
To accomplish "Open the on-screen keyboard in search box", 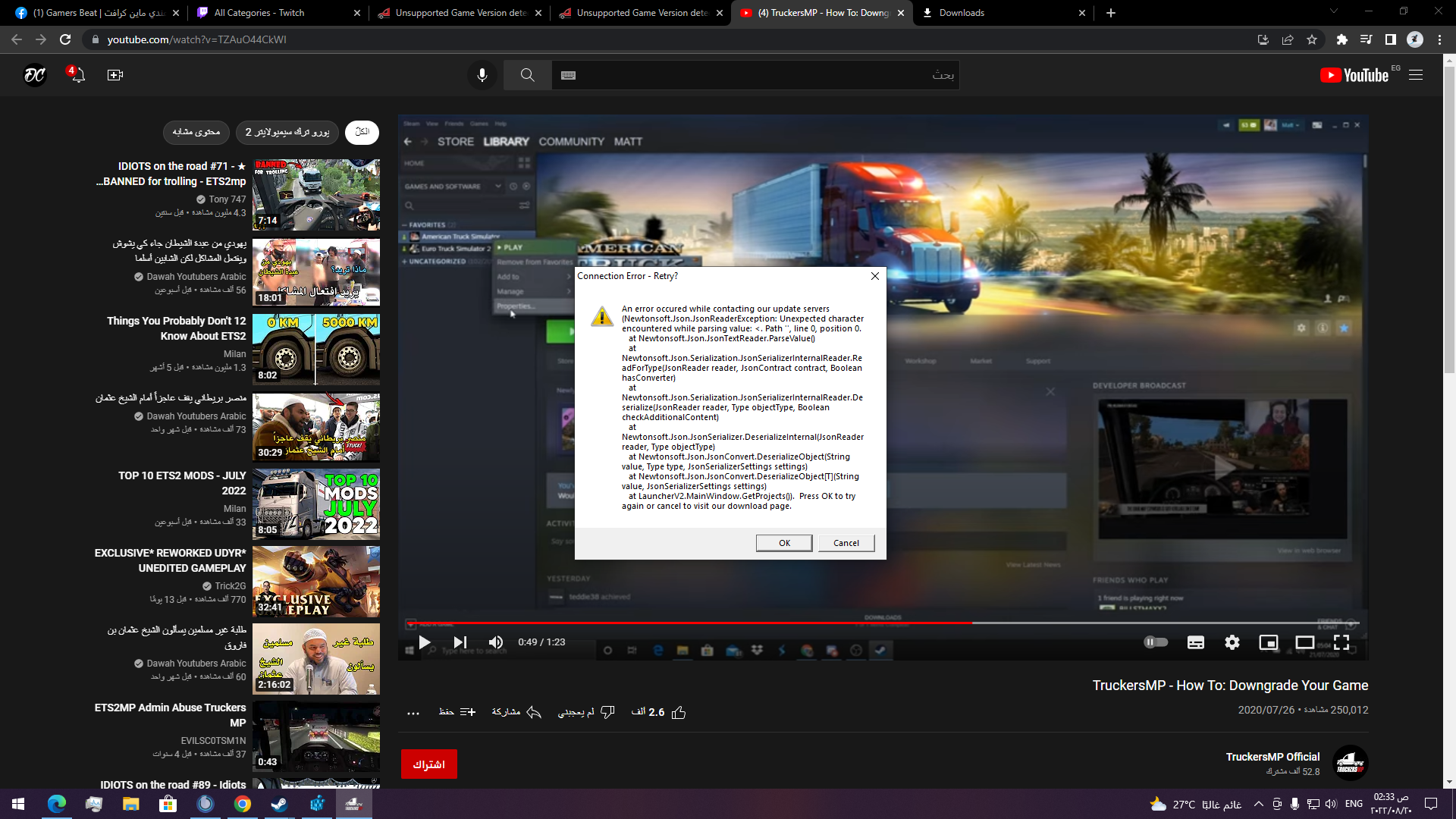I will coord(568,75).
